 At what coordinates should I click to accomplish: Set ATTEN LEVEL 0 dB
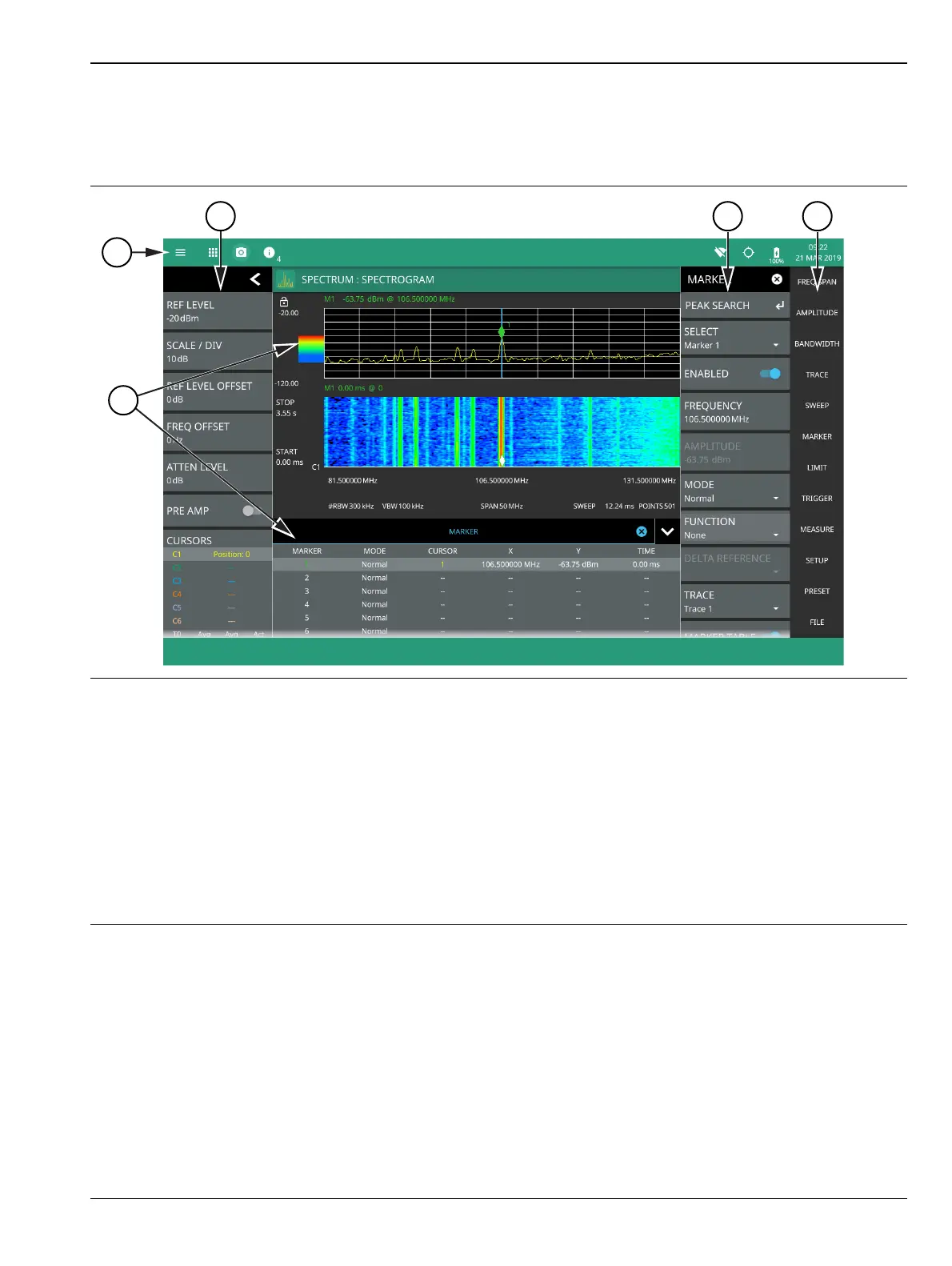218,474
